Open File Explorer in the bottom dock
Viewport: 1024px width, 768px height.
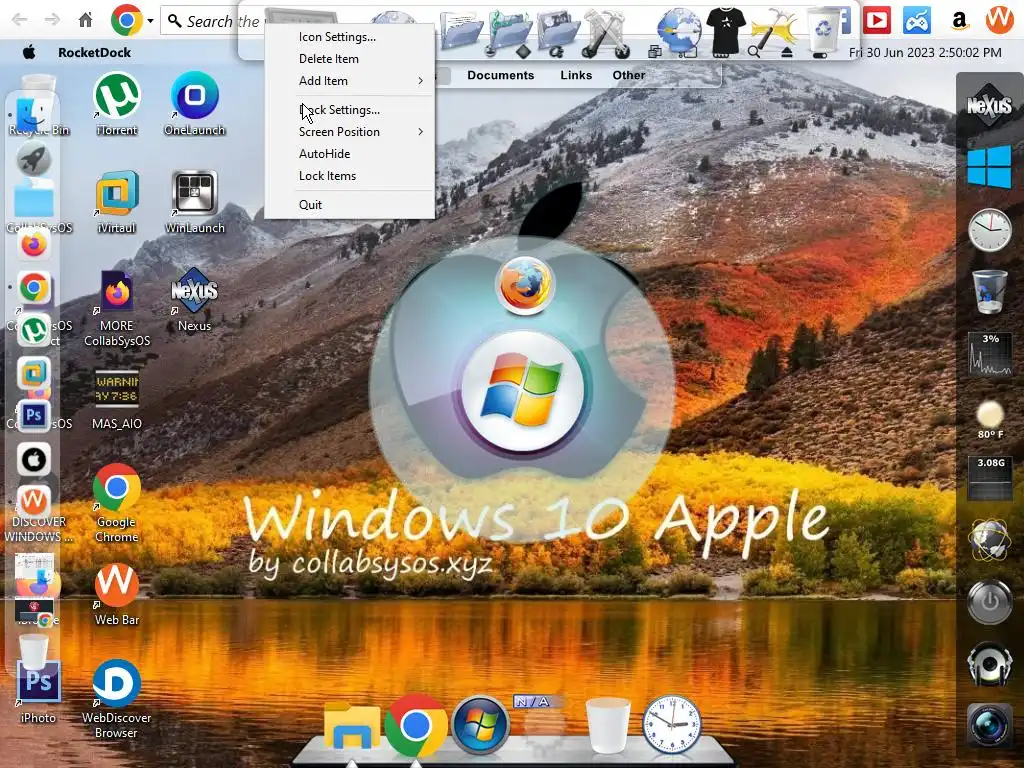(352, 726)
